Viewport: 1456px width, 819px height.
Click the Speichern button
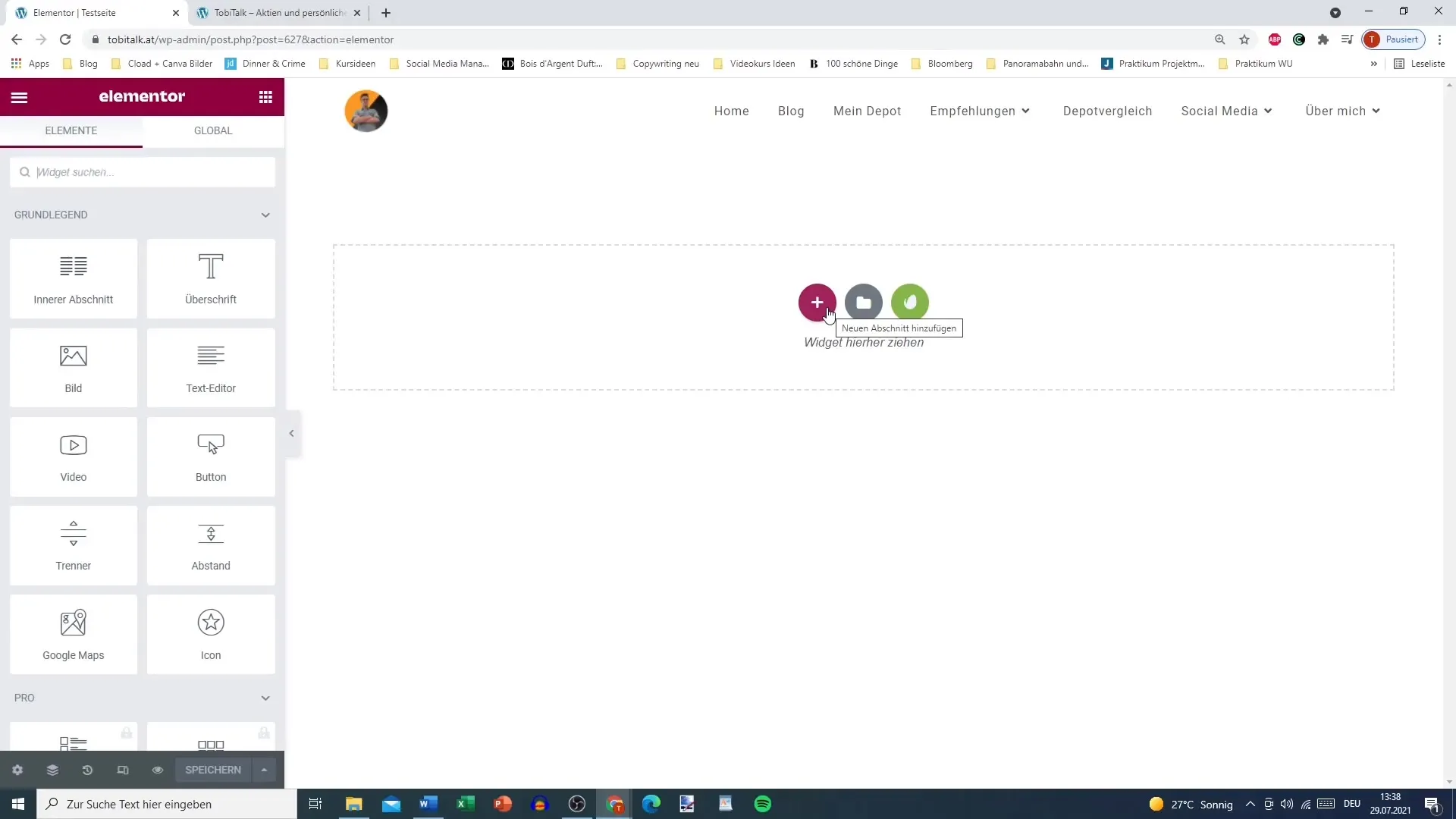click(x=213, y=770)
